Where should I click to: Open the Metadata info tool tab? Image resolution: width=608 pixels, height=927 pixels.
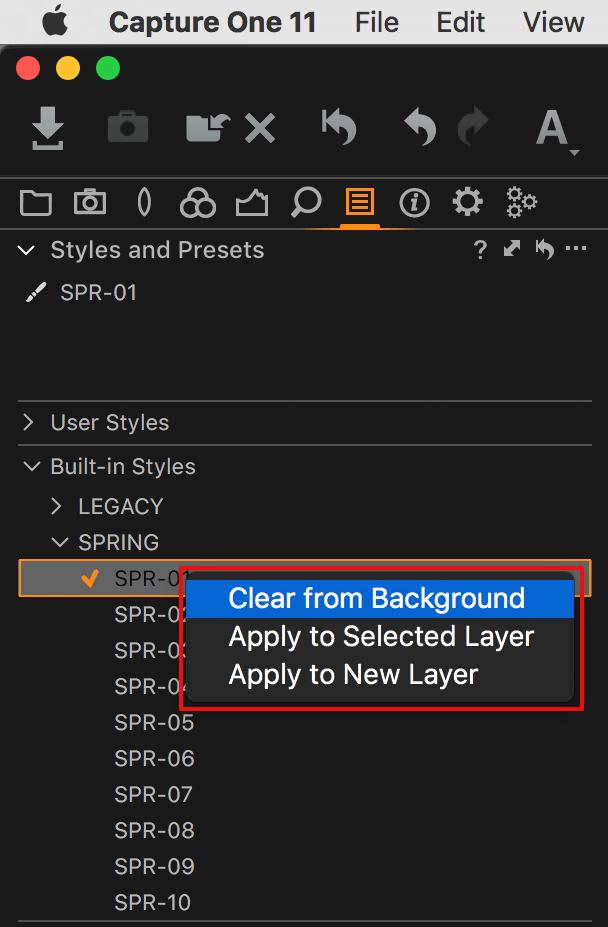click(x=414, y=203)
